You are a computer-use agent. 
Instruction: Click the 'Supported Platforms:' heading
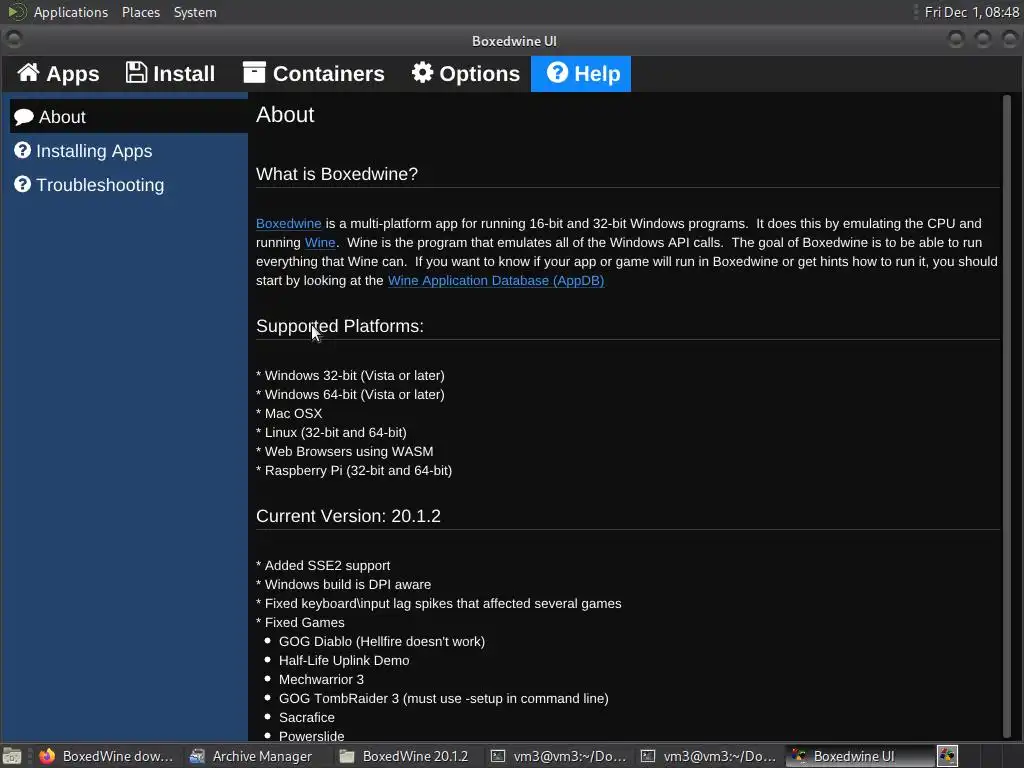coord(340,326)
